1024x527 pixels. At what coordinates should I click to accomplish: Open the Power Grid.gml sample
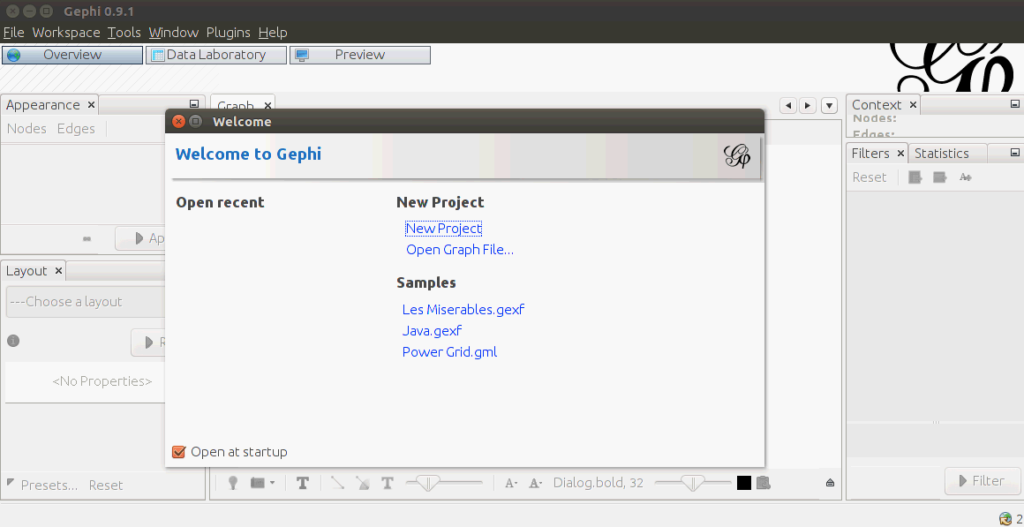(449, 352)
